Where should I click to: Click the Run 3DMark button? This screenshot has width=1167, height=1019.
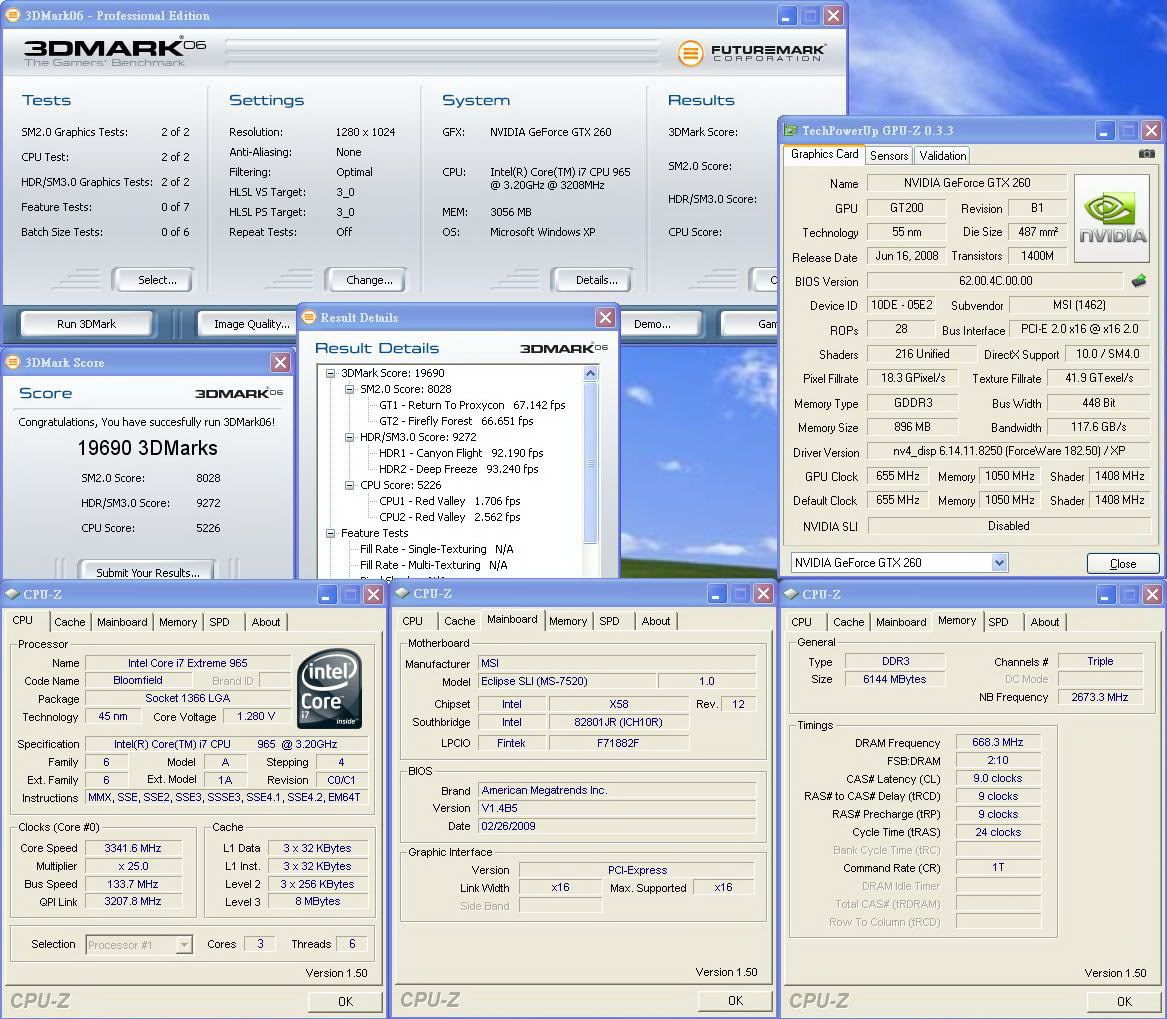(86, 324)
